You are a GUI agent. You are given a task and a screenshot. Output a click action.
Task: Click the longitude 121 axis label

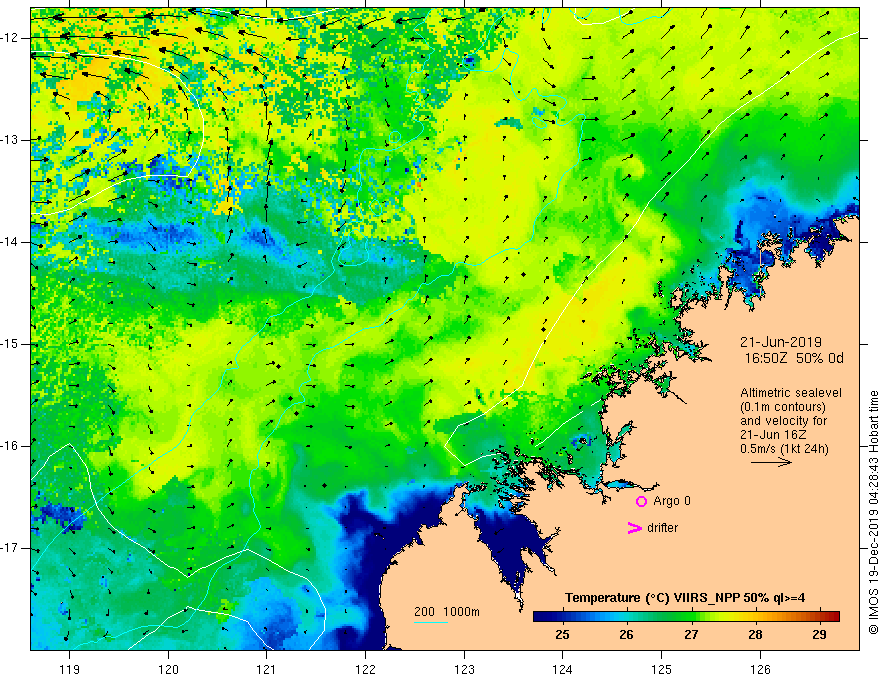click(267, 669)
